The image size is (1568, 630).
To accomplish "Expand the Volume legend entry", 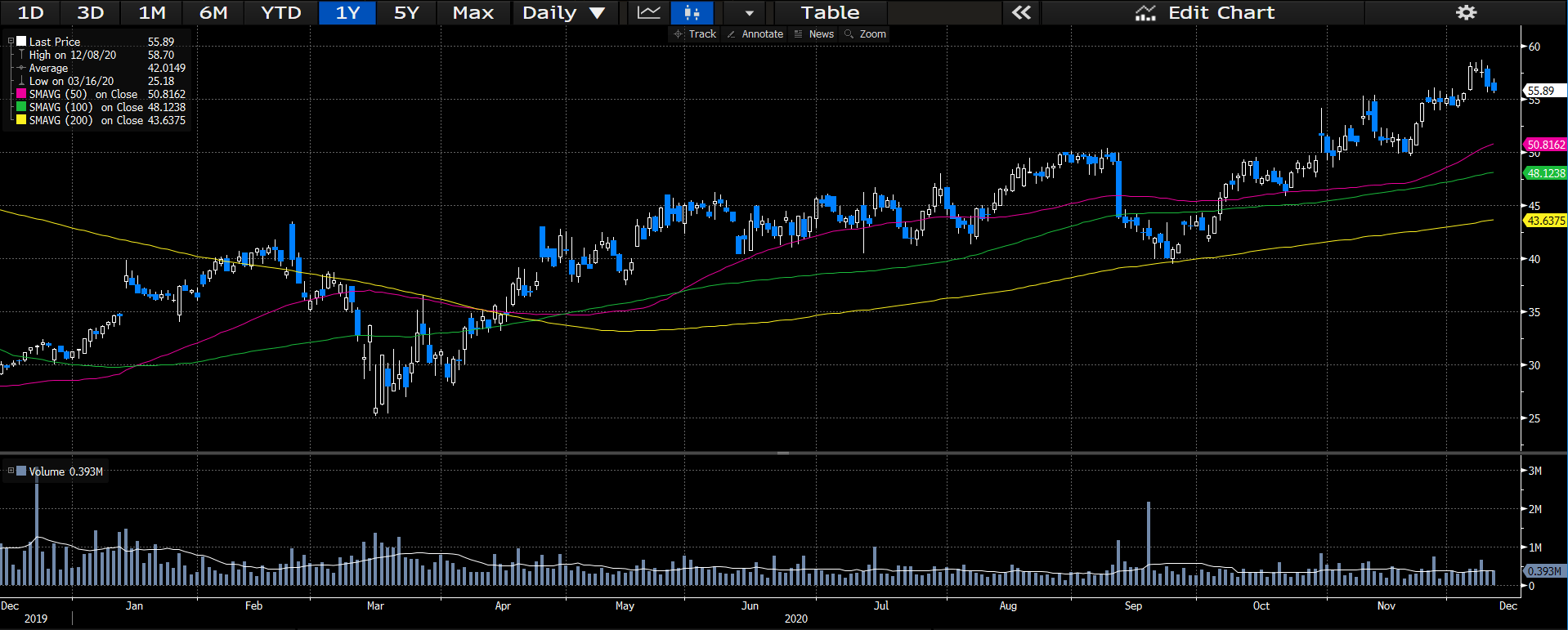I will click(x=11, y=471).
